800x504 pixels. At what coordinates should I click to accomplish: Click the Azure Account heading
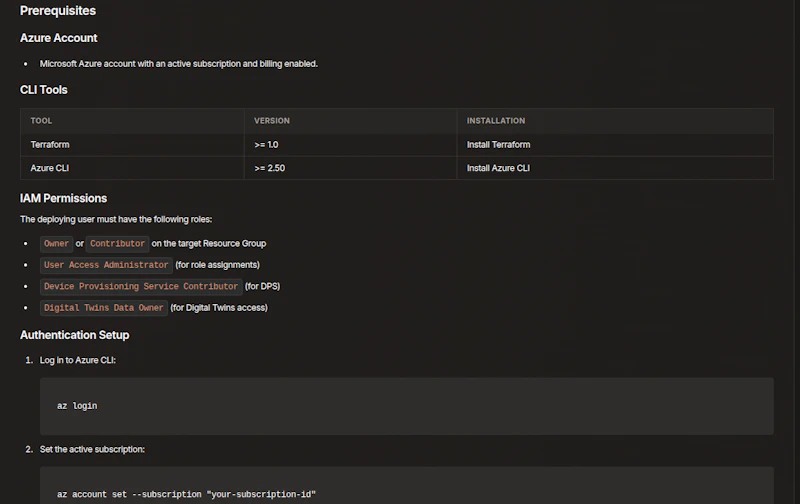point(59,38)
